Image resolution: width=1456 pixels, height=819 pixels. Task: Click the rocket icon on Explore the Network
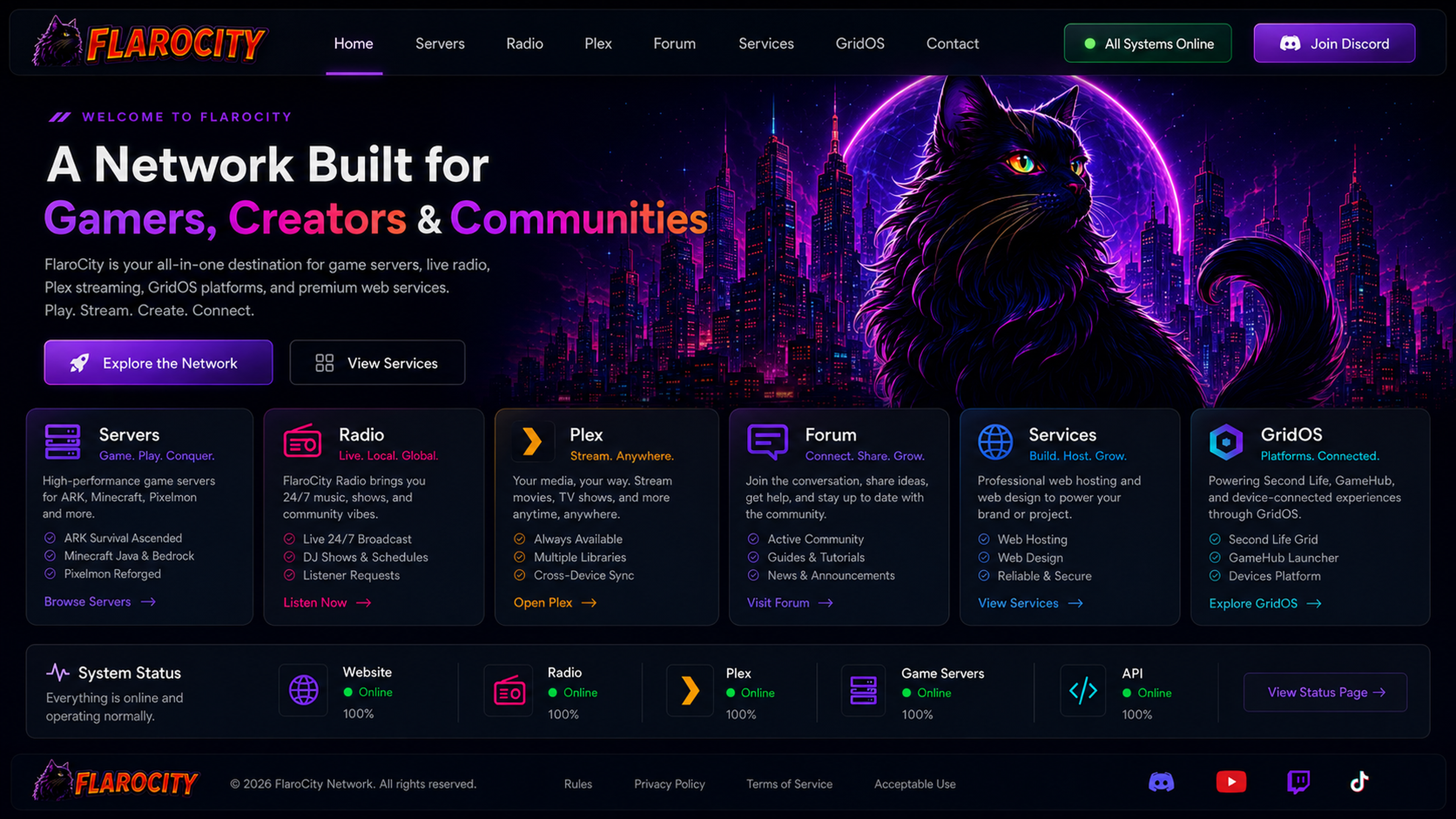[79, 363]
